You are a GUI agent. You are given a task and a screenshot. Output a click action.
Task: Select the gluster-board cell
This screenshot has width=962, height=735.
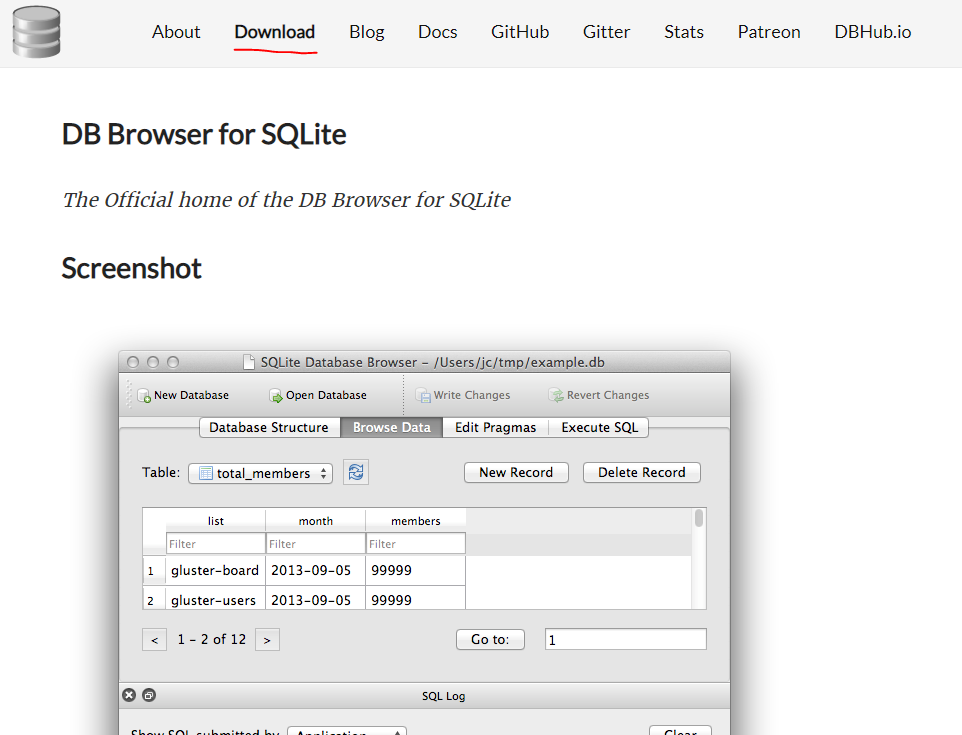click(215, 571)
